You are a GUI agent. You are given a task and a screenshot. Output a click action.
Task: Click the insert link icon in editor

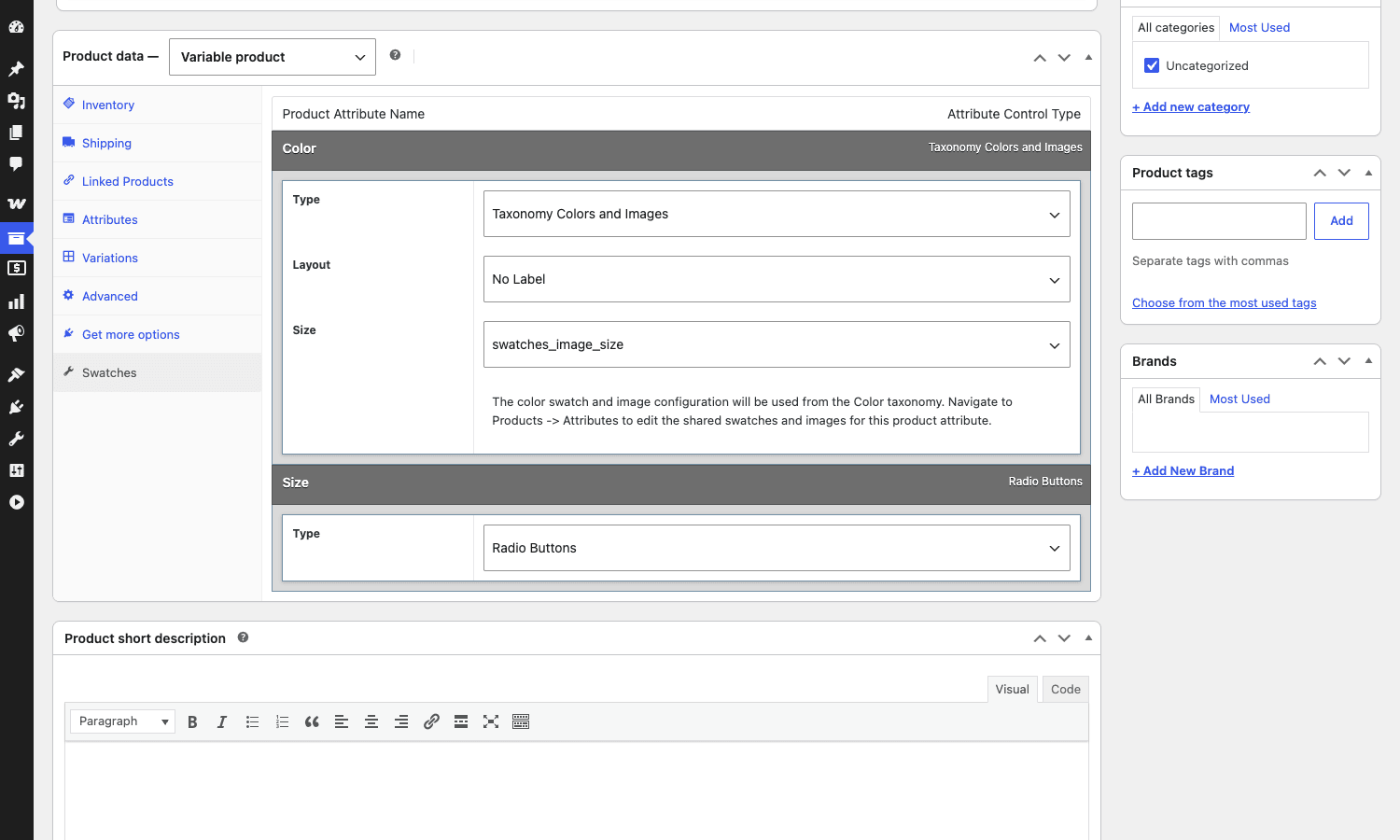(x=431, y=721)
